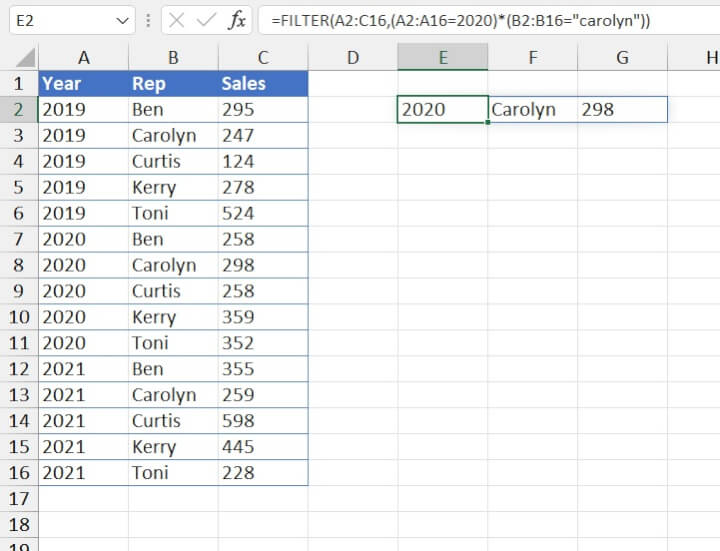The image size is (720, 551).
Task: Open the Name Box dropdown arrow
Action: [x=122, y=20]
